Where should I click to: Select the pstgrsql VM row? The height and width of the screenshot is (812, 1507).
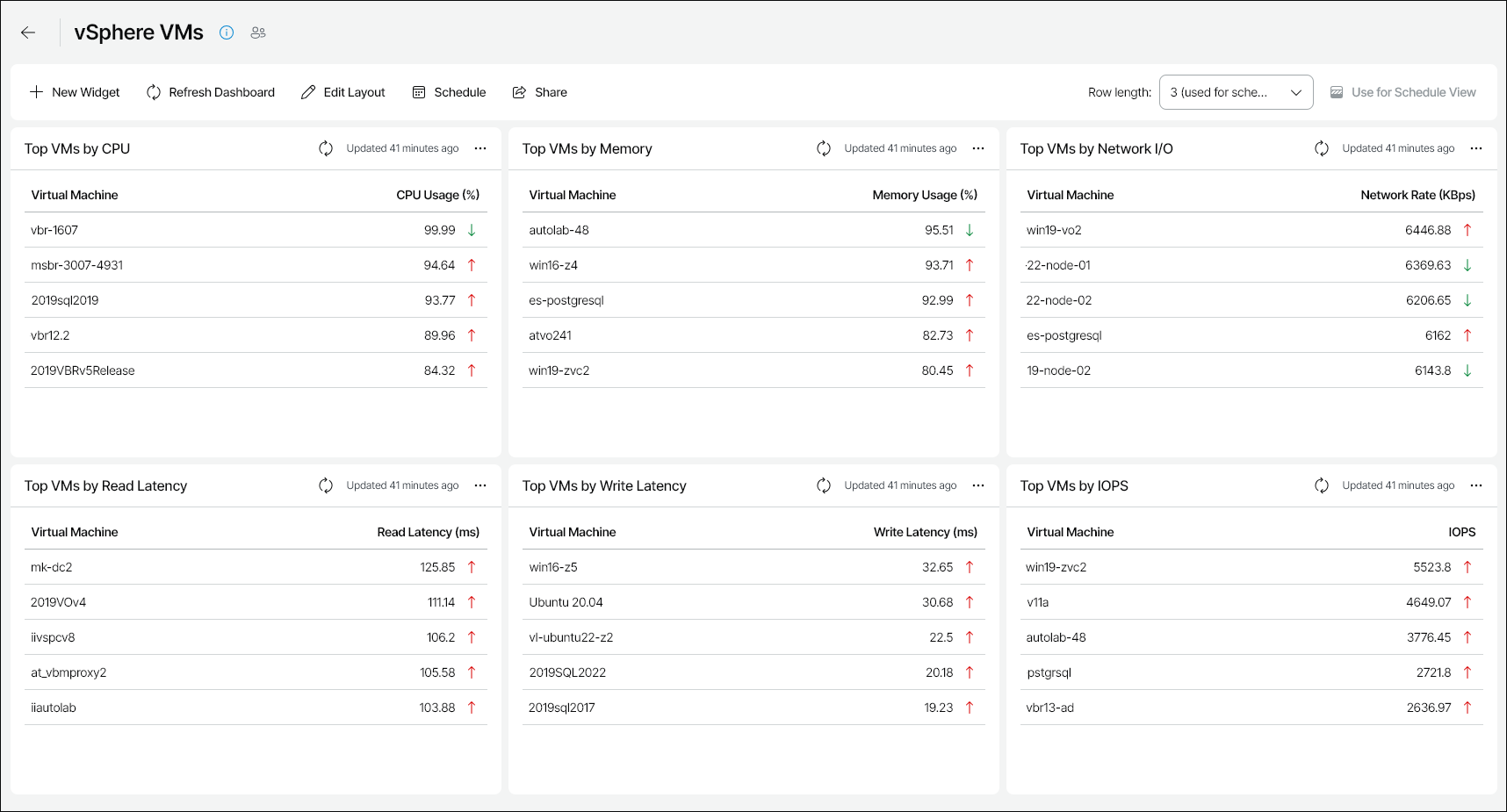point(1251,672)
